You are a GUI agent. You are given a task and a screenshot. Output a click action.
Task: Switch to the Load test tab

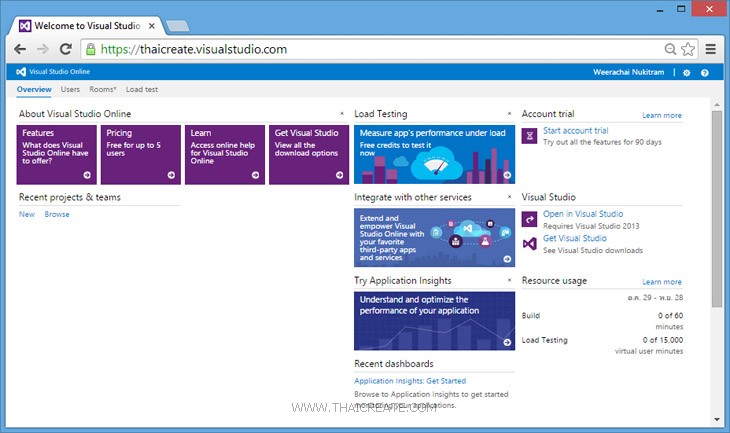pyautogui.click(x=142, y=89)
